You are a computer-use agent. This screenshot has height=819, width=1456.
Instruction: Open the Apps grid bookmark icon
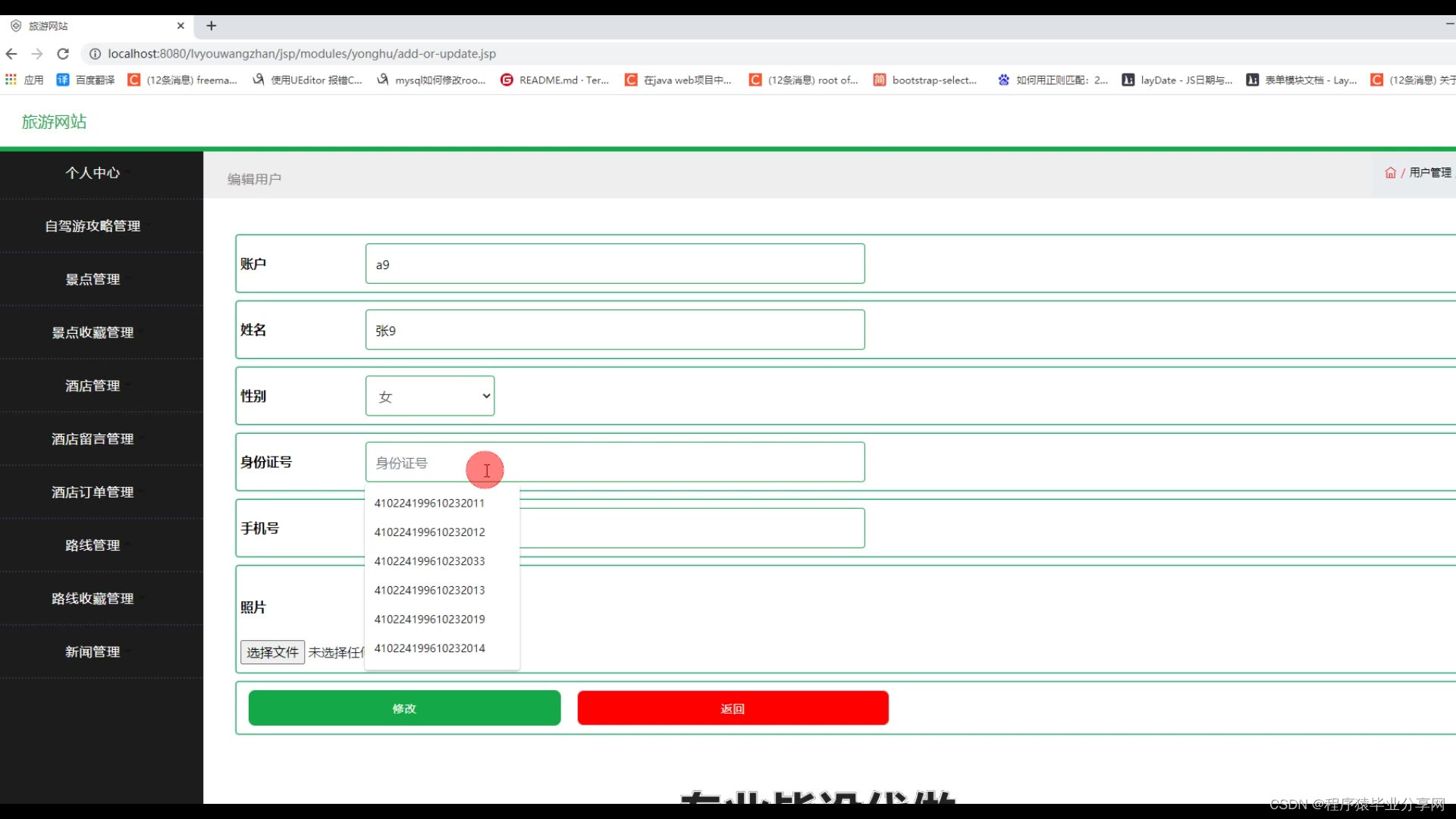[11, 80]
